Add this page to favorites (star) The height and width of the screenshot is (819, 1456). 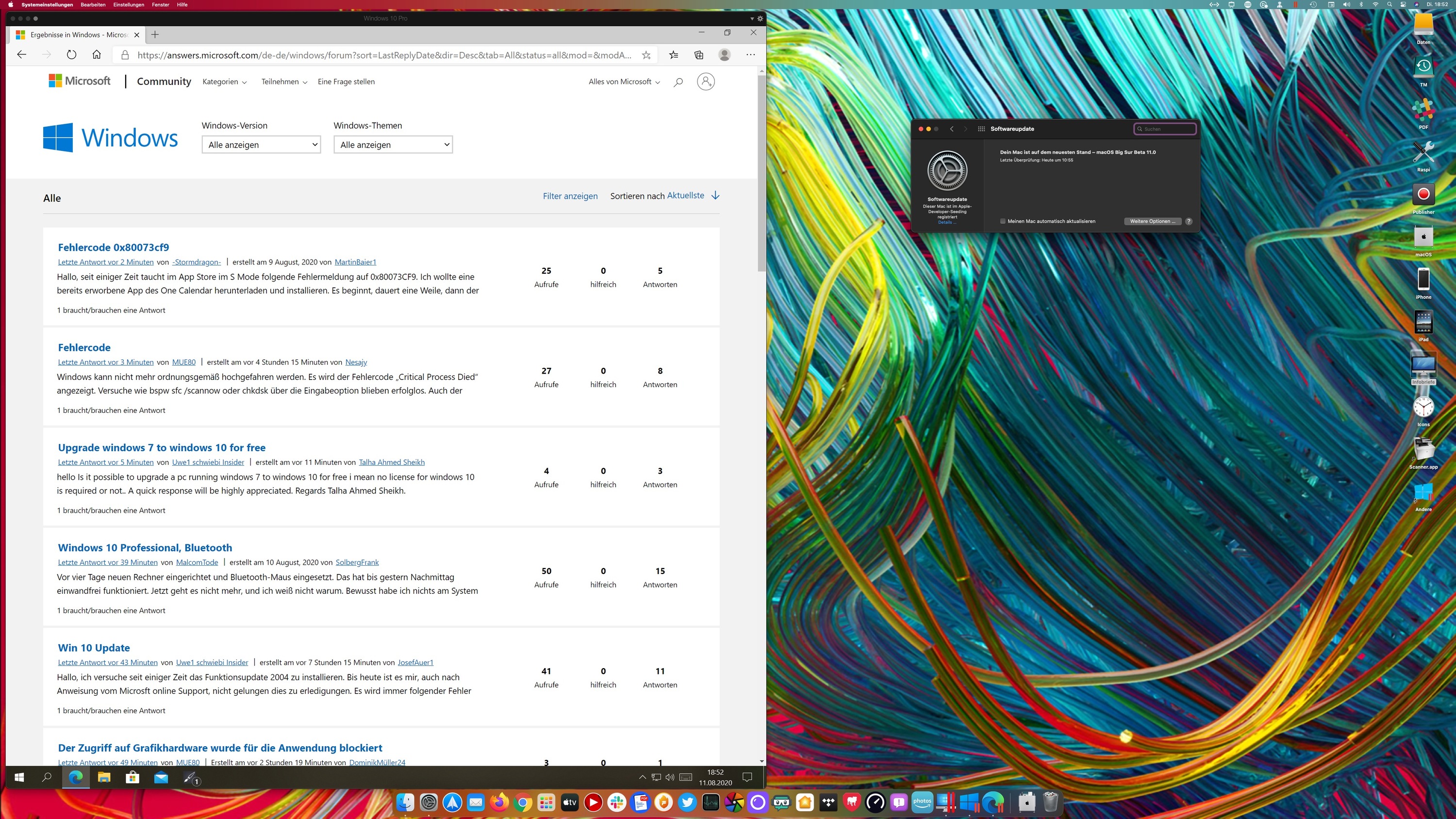[646, 55]
